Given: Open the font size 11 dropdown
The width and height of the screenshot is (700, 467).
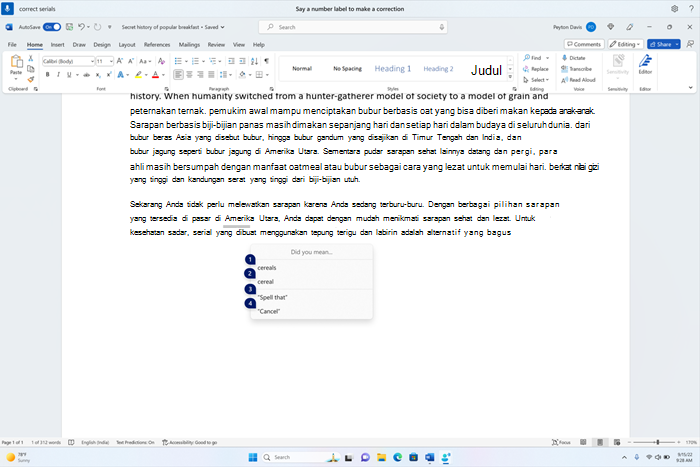Looking at the screenshot, I should (x=111, y=61).
